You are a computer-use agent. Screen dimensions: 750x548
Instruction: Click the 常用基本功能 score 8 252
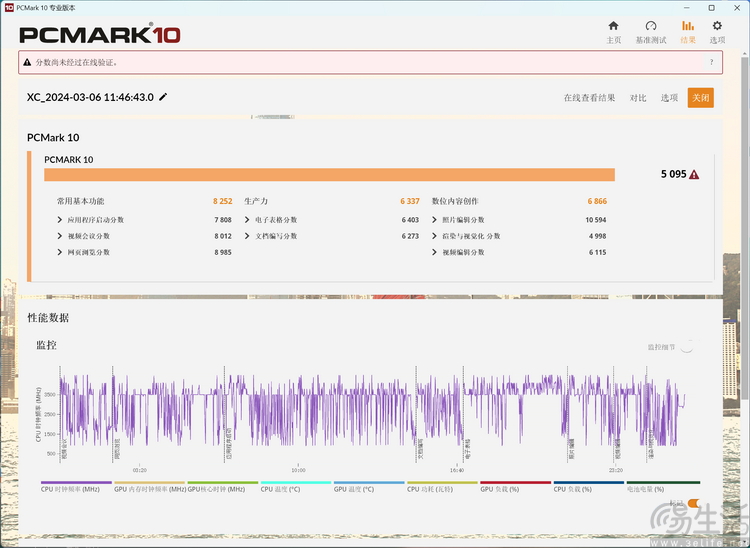pyautogui.click(x=222, y=201)
